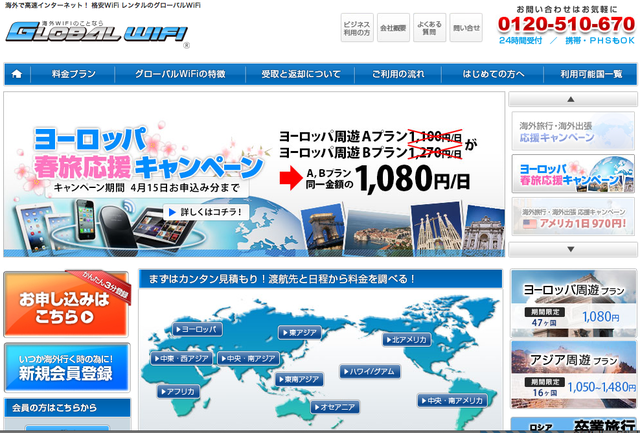Image resolution: width=640 pixels, height=433 pixels.
Task: Select オセアニア region on map
Action: pos(335,407)
